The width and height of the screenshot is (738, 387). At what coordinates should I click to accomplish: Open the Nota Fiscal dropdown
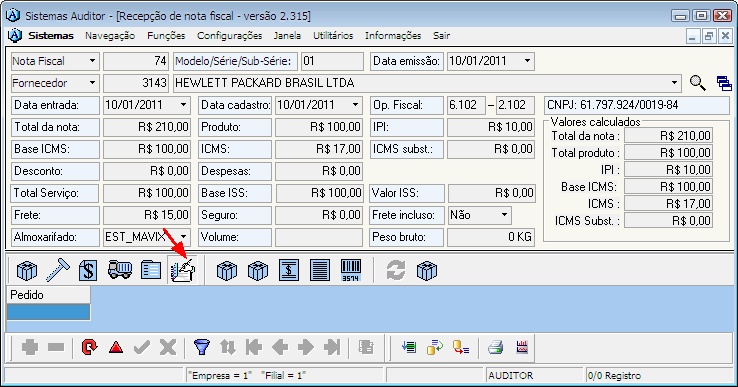click(x=92, y=61)
